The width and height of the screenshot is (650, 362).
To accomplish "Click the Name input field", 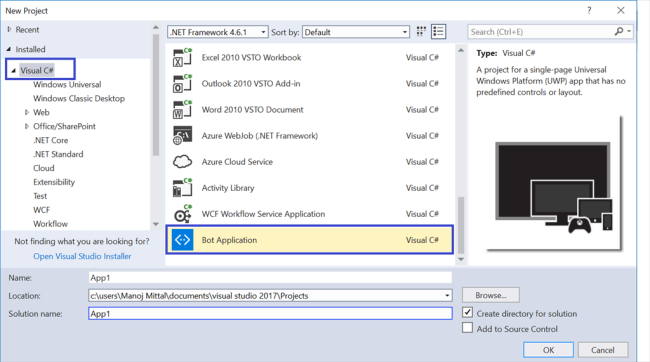I will click(270, 278).
